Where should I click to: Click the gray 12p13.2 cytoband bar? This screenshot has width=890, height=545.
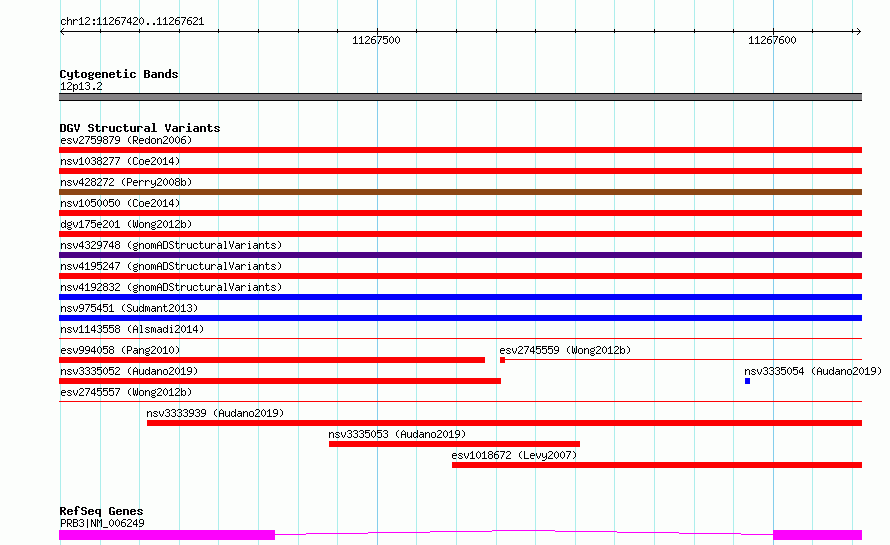click(x=460, y=97)
